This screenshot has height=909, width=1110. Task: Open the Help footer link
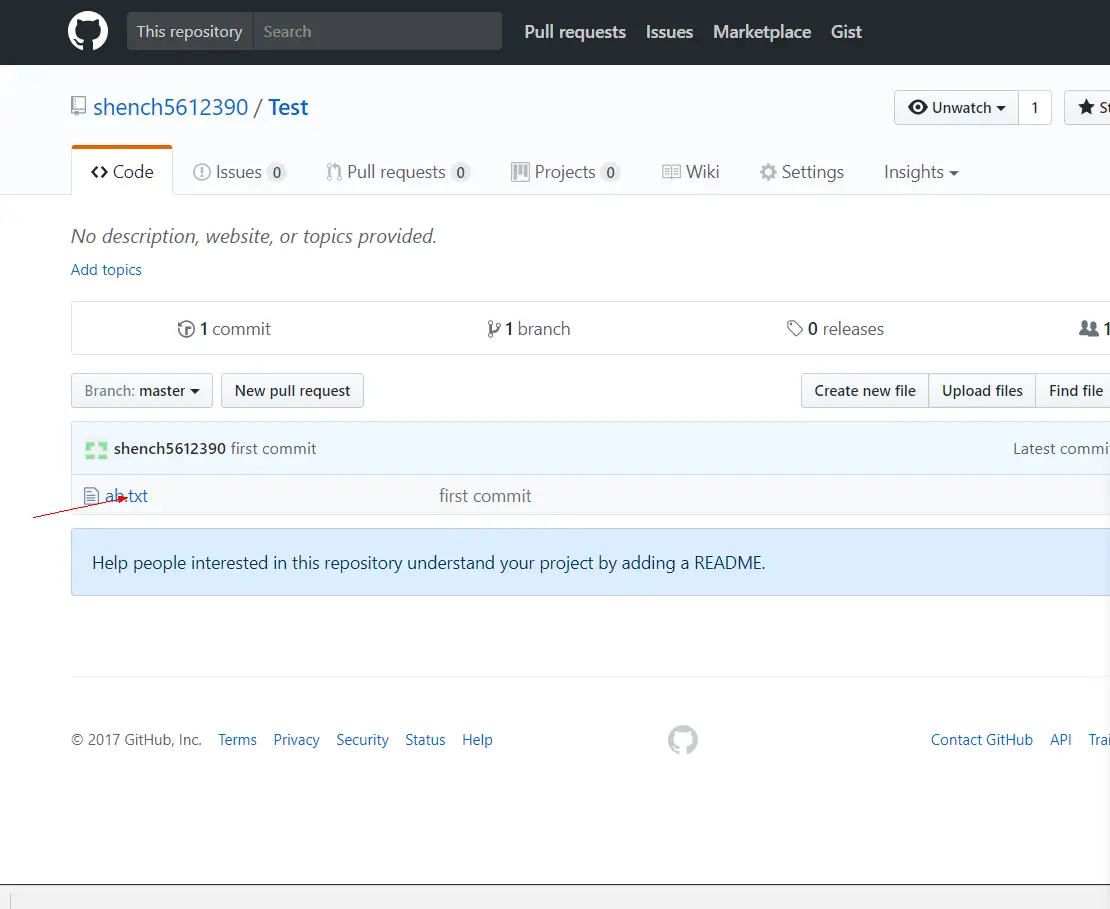click(477, 740)
